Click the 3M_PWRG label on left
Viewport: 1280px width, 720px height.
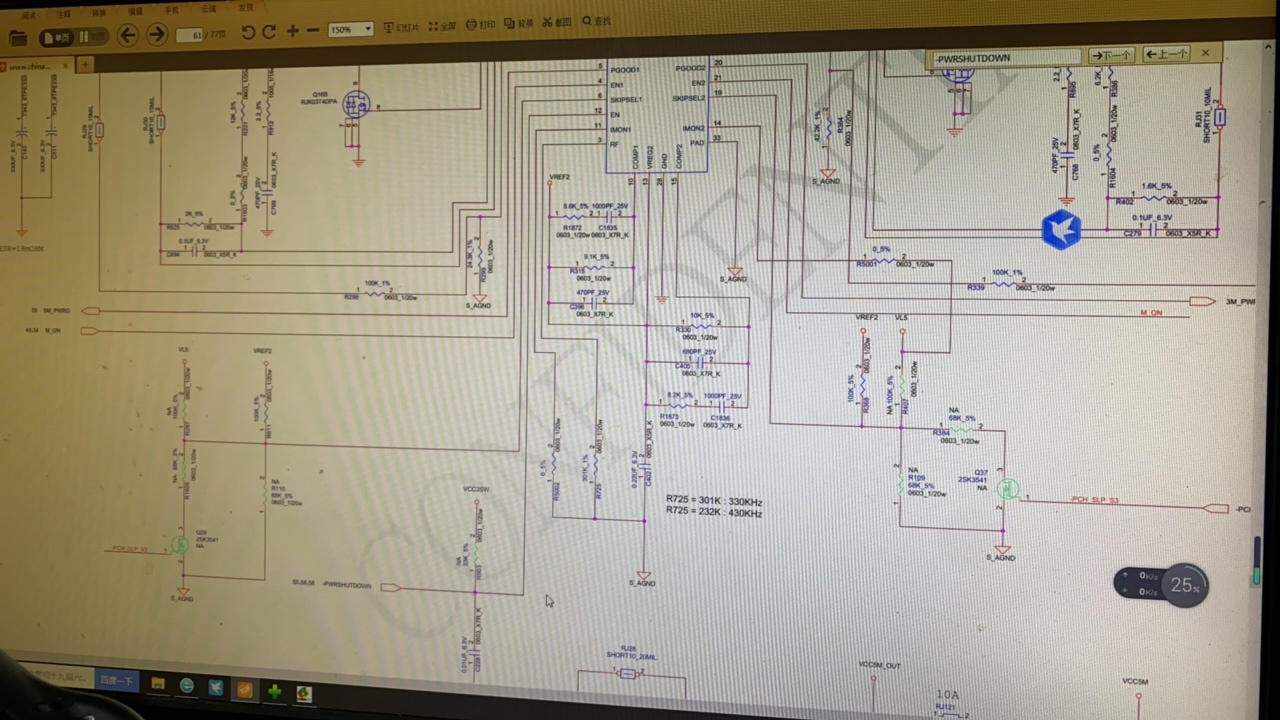coord(57,311)
